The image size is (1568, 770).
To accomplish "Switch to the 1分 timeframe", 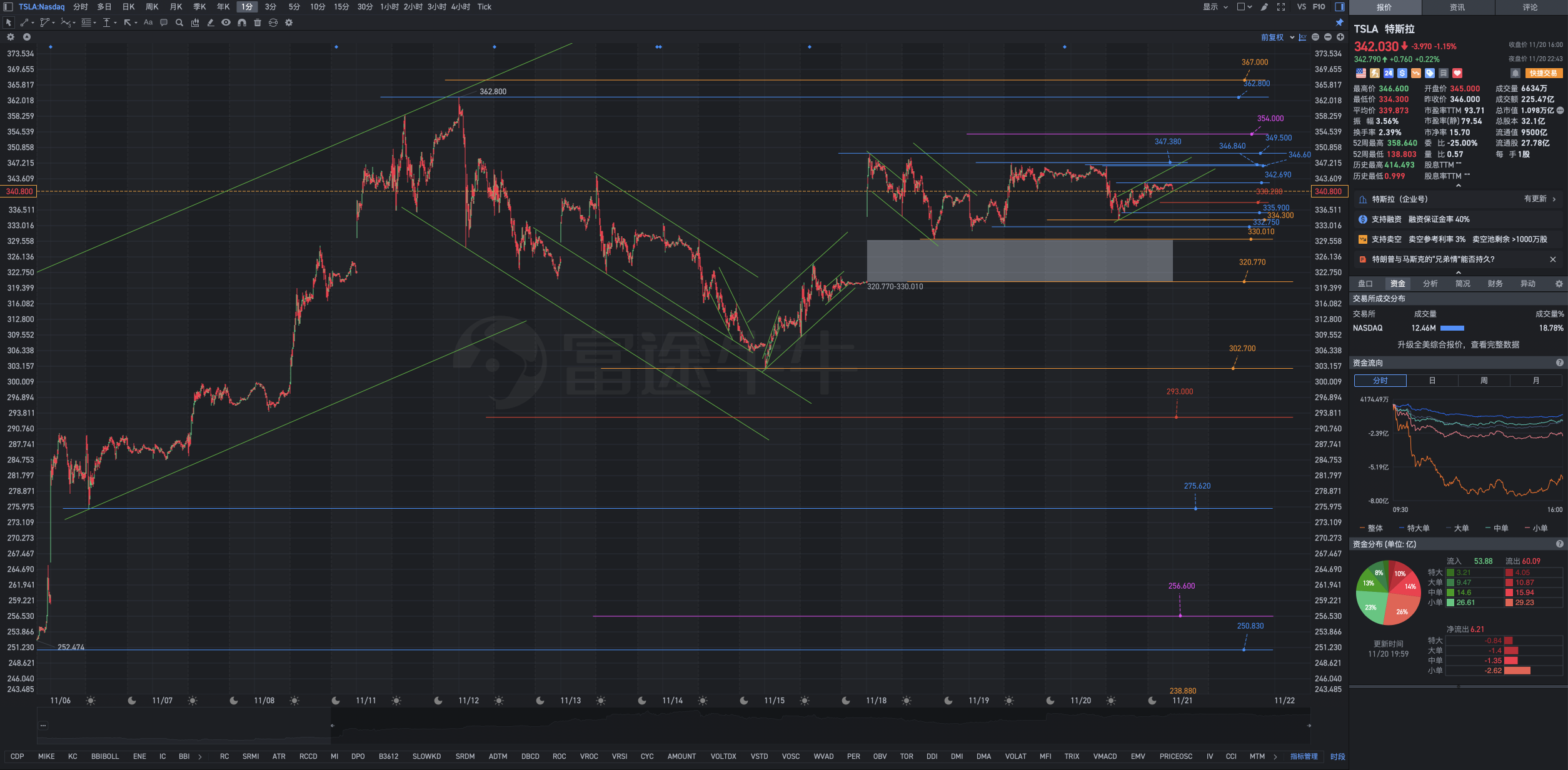I will [x=248, y=7].
